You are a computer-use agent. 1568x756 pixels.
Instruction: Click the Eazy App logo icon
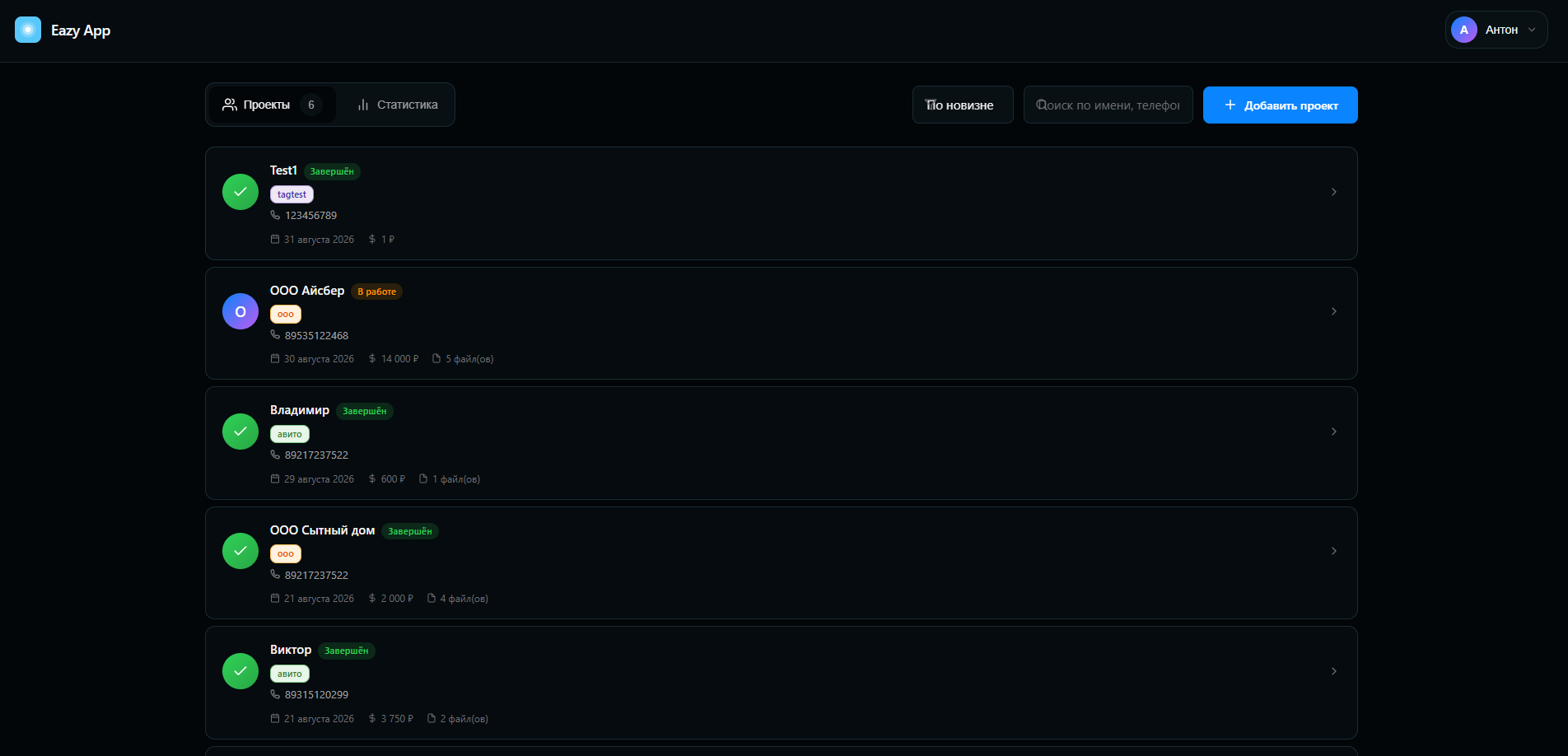28,30
